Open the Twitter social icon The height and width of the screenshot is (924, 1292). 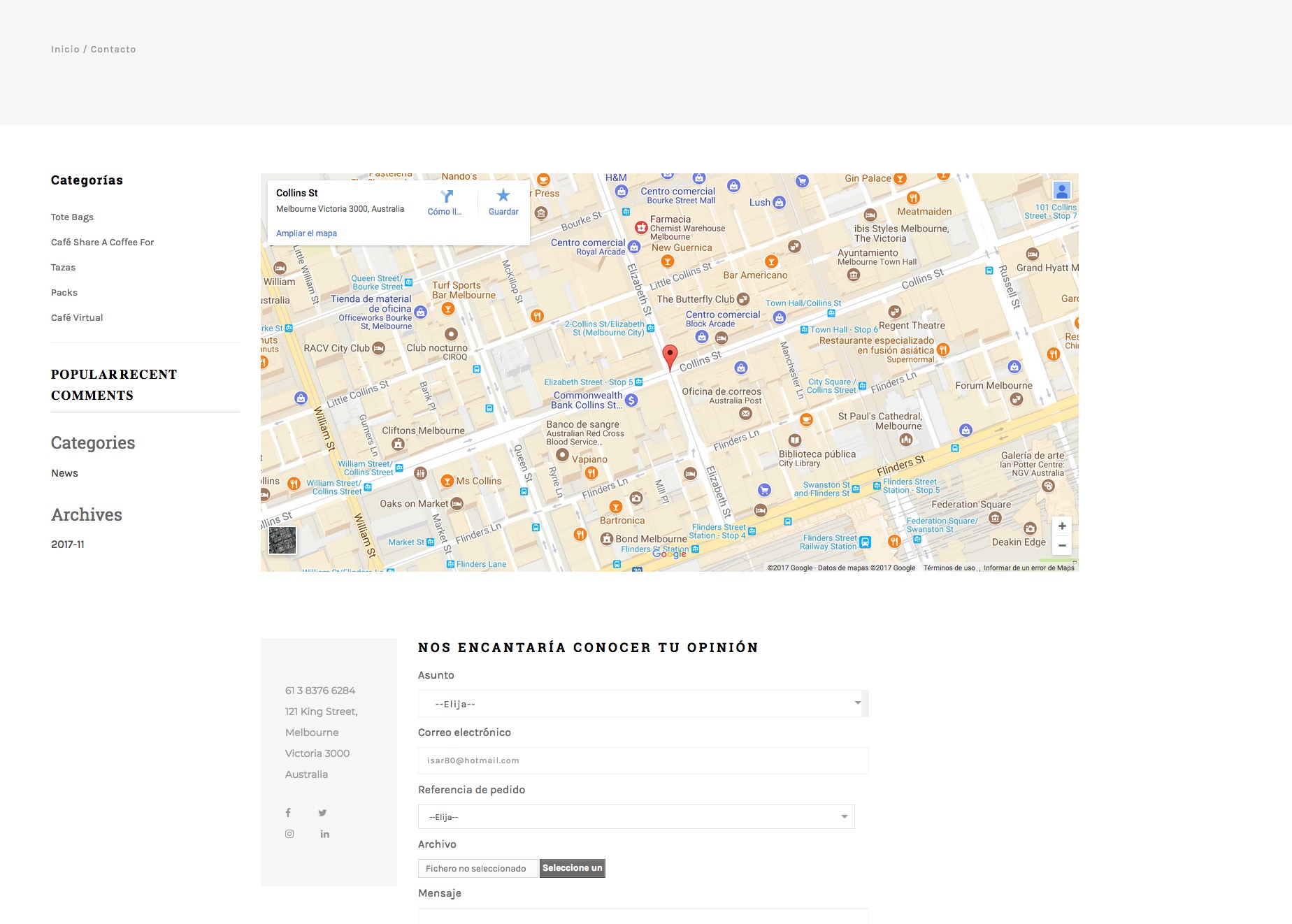[x=322, y=812]
